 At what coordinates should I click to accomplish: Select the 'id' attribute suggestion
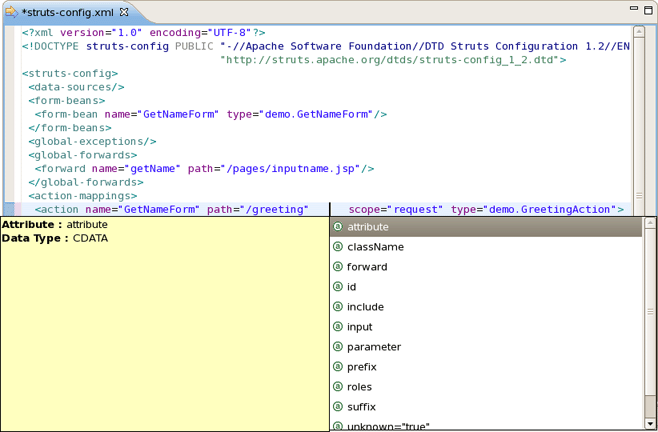pos(351,287)
